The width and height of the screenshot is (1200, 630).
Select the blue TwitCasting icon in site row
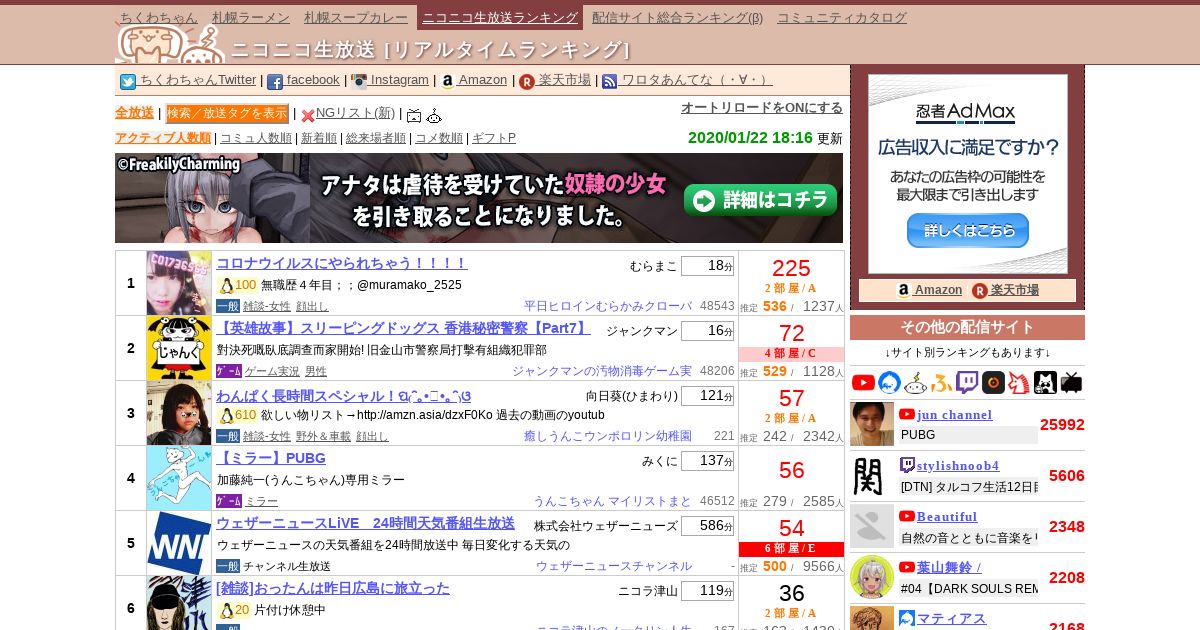890,382
